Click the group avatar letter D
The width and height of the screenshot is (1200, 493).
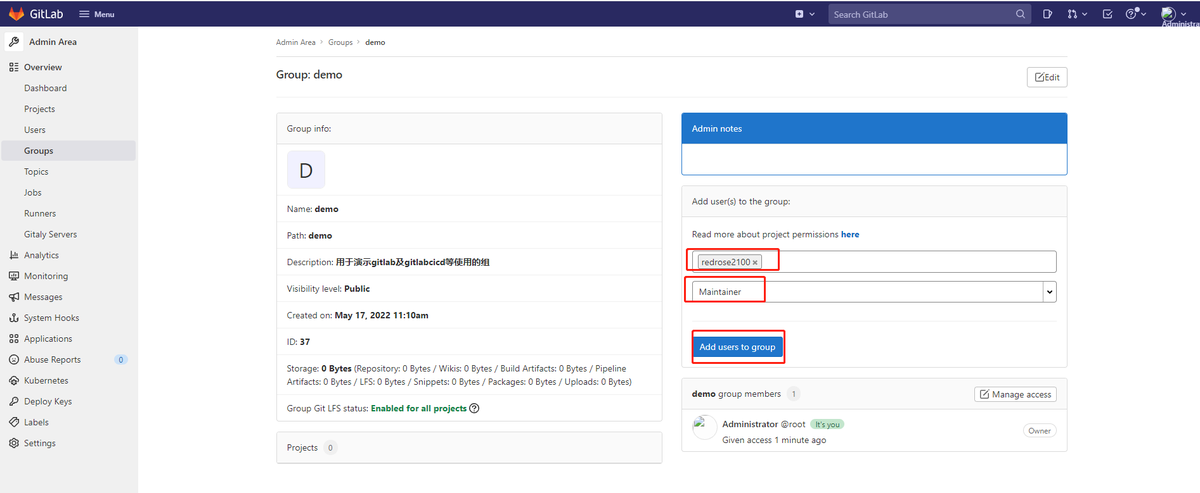click(306, 170)
